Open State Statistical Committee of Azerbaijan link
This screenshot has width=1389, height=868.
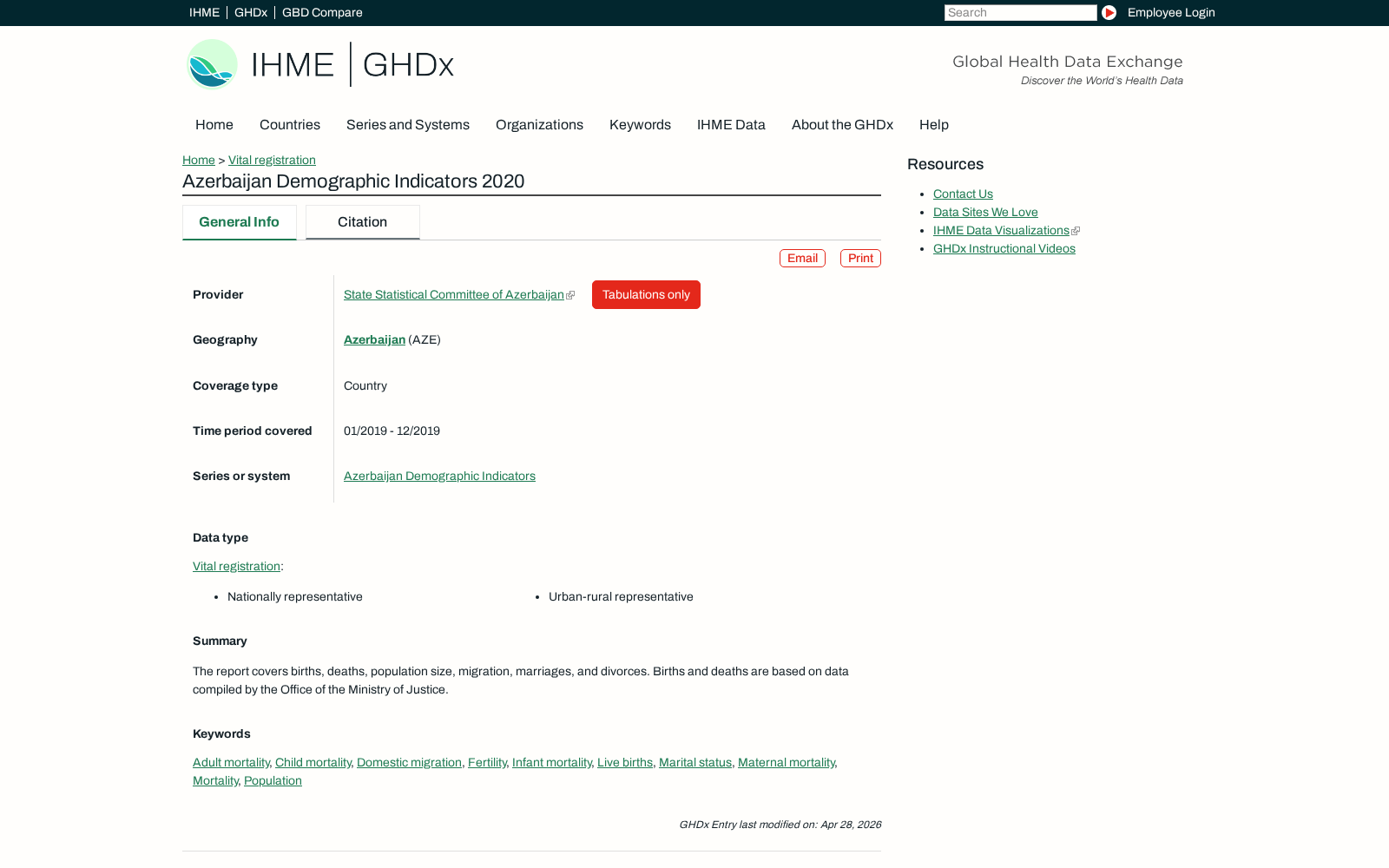(454, 295)
